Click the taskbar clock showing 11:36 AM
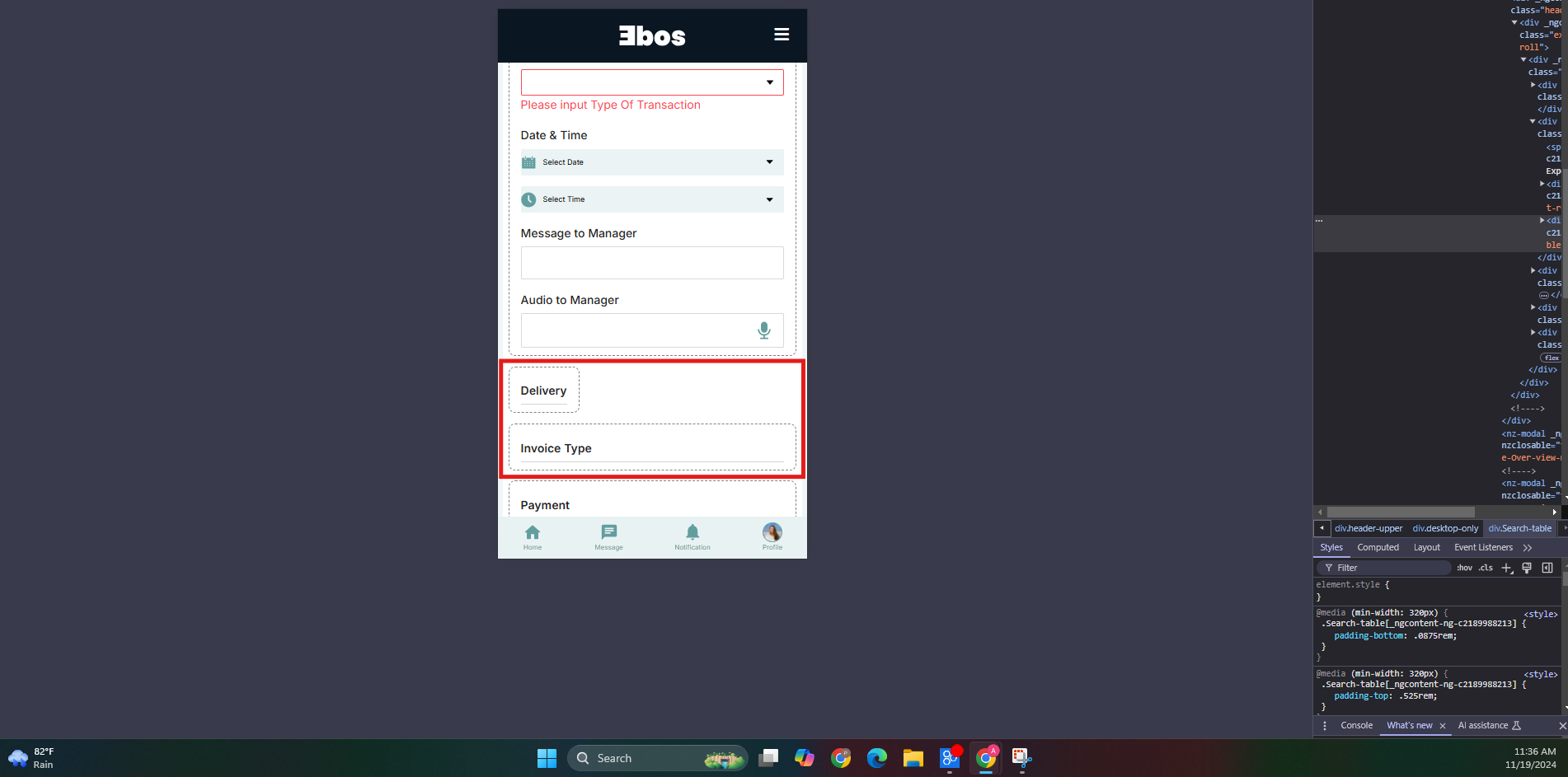Screen dimensions: 1568x777 pyautogui.click(x=1532, y=758)
